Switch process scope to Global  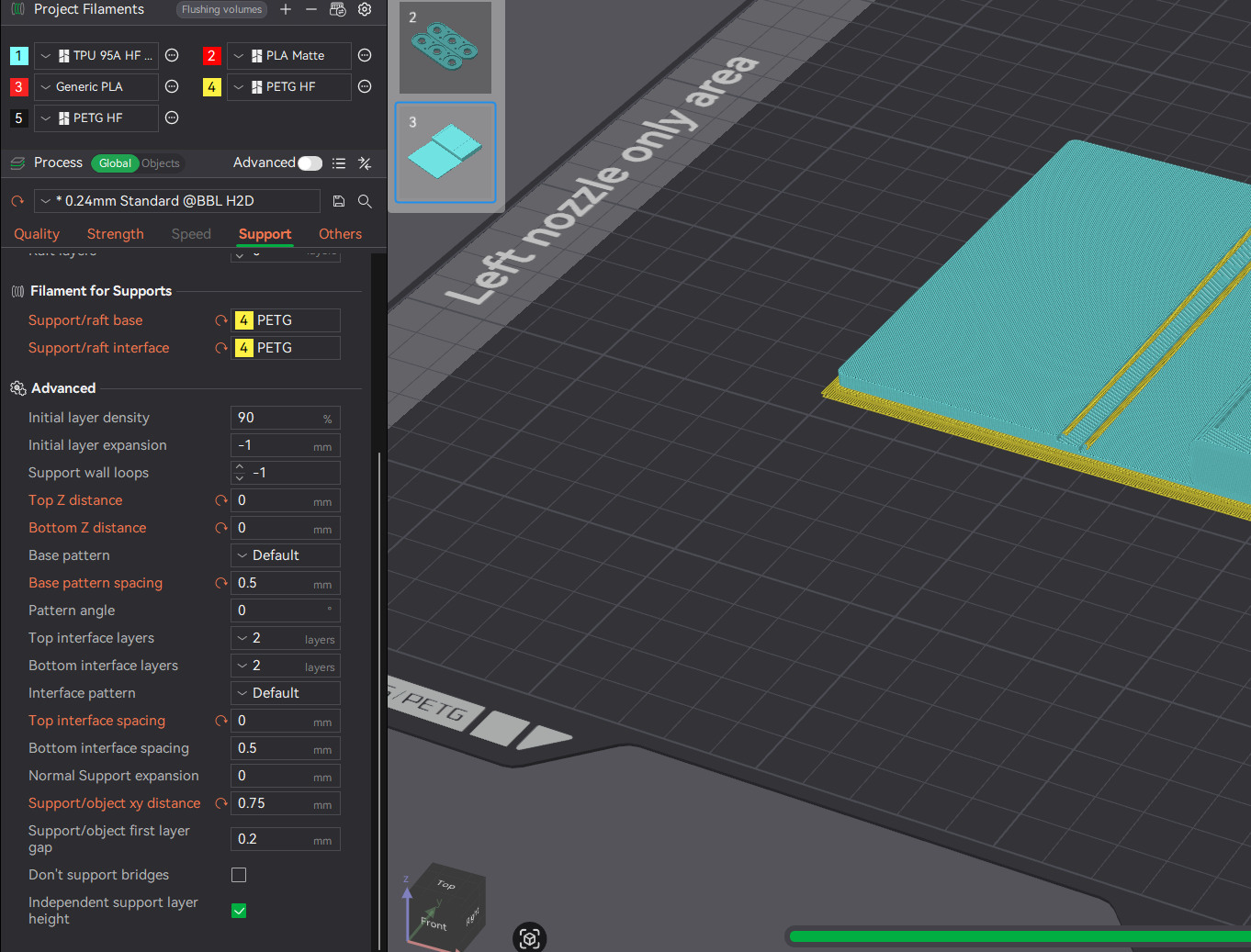[x=115, y=163]
